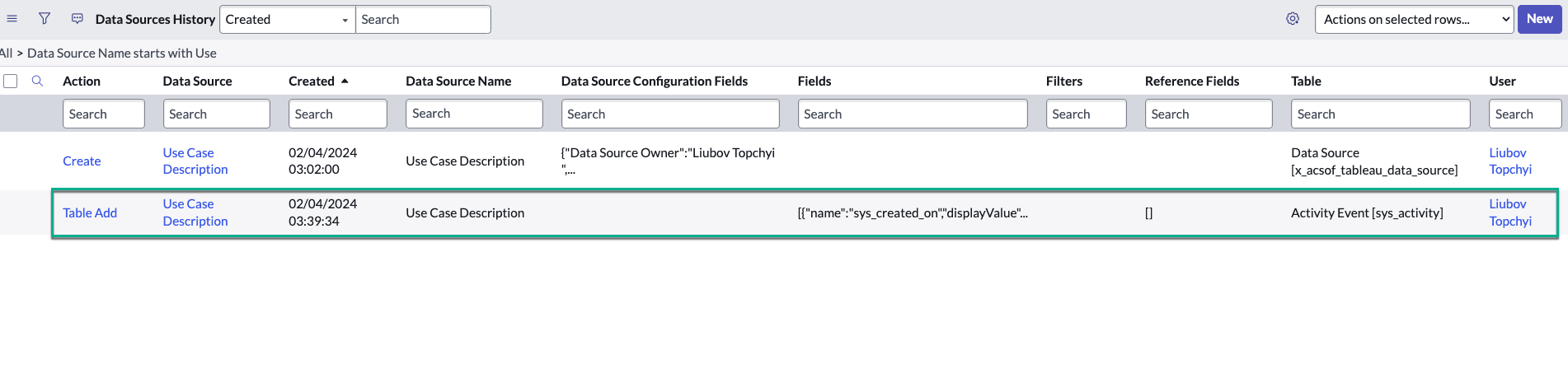Focus the Fields column search box

[913, 114]
